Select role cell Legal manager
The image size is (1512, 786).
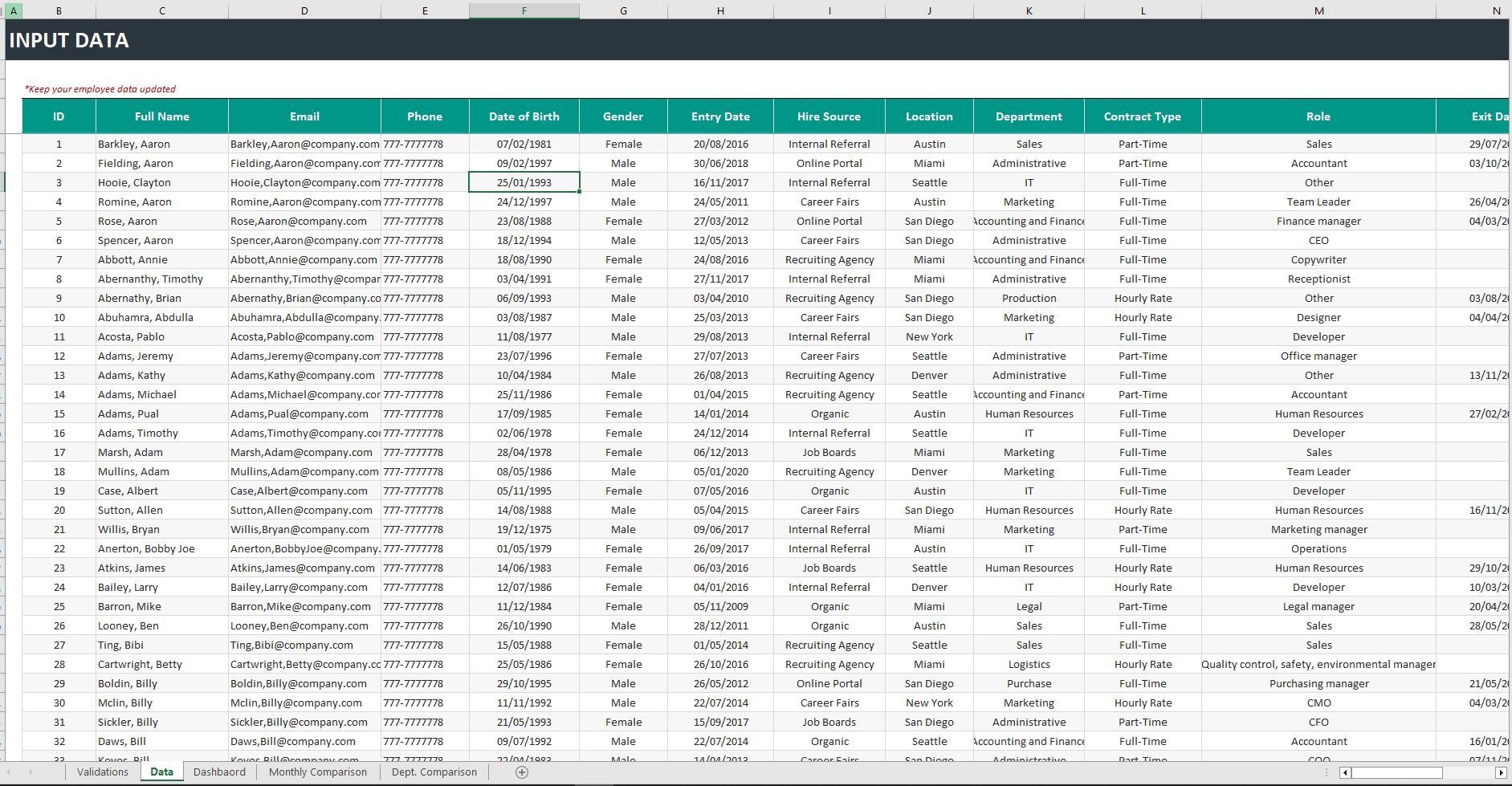[1318, 606]
